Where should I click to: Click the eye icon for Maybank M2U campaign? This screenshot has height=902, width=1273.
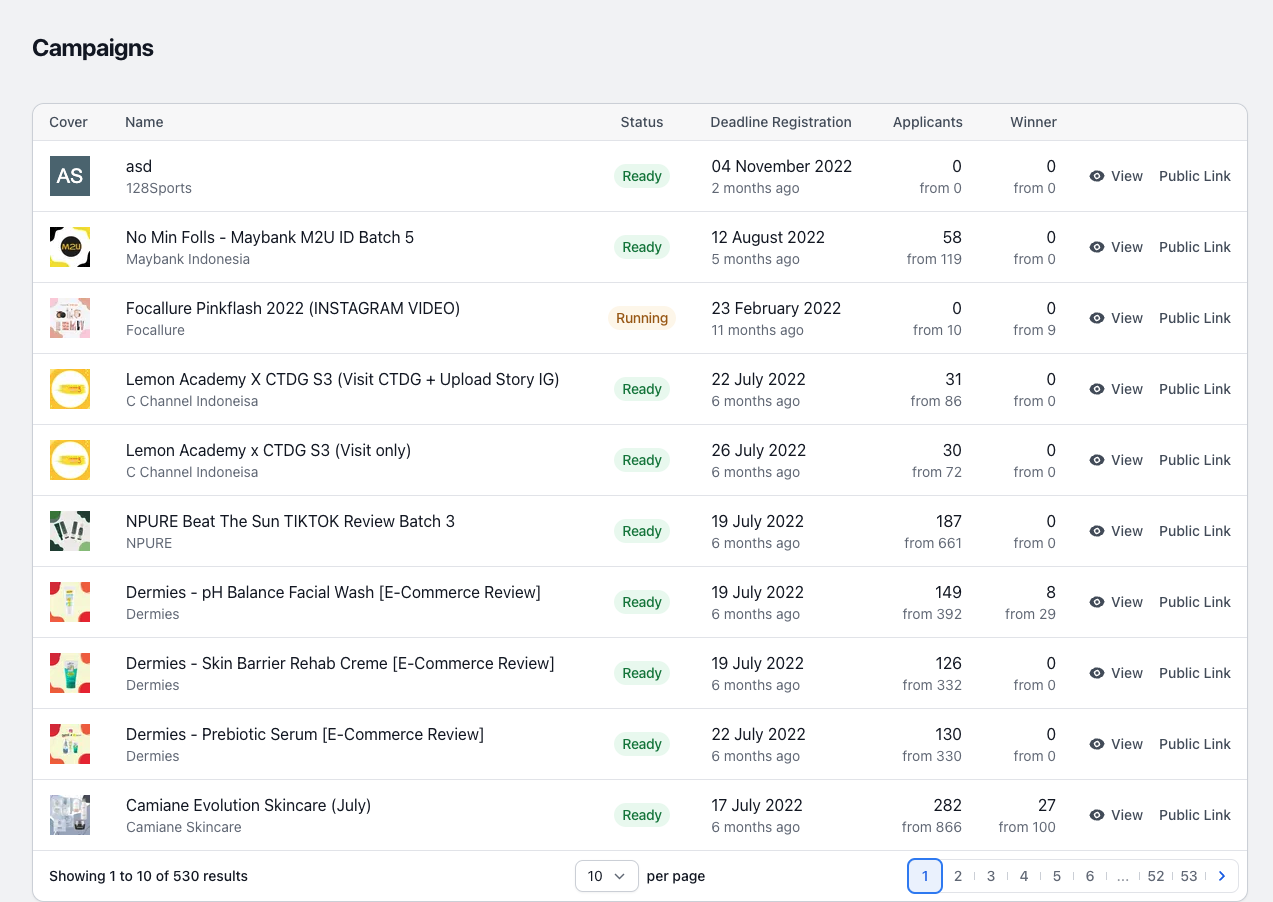click(1097, 247)
